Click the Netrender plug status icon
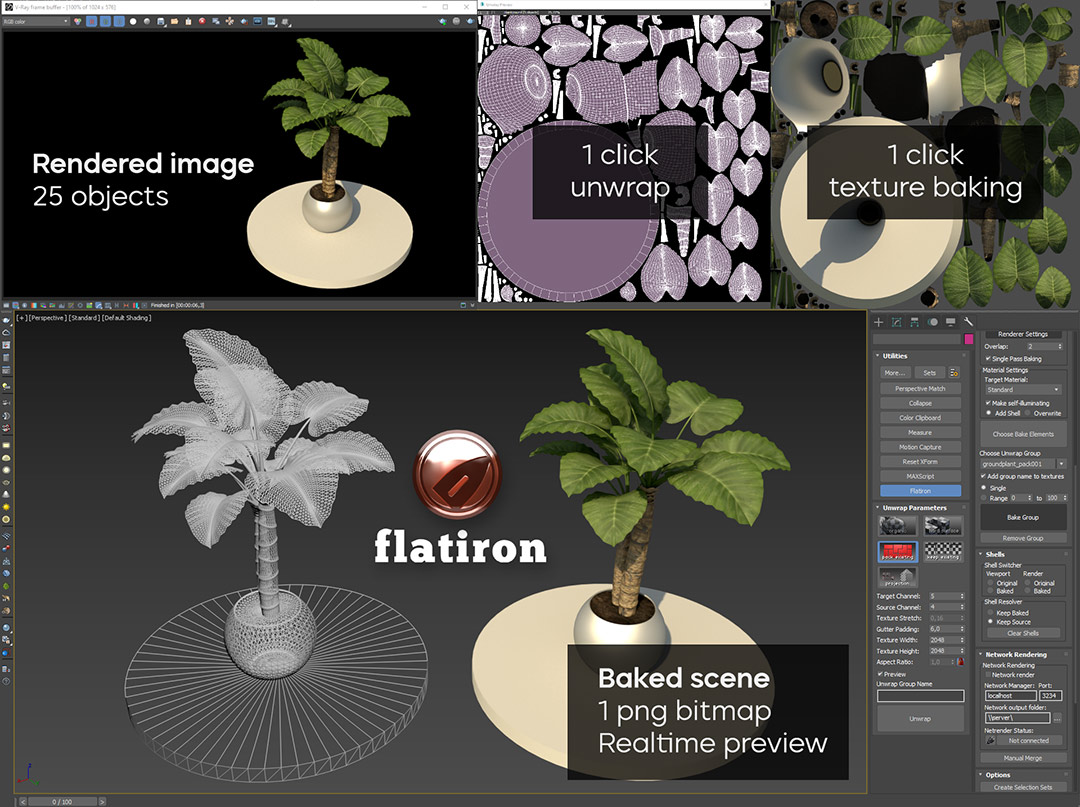 [x=990, y=740]
